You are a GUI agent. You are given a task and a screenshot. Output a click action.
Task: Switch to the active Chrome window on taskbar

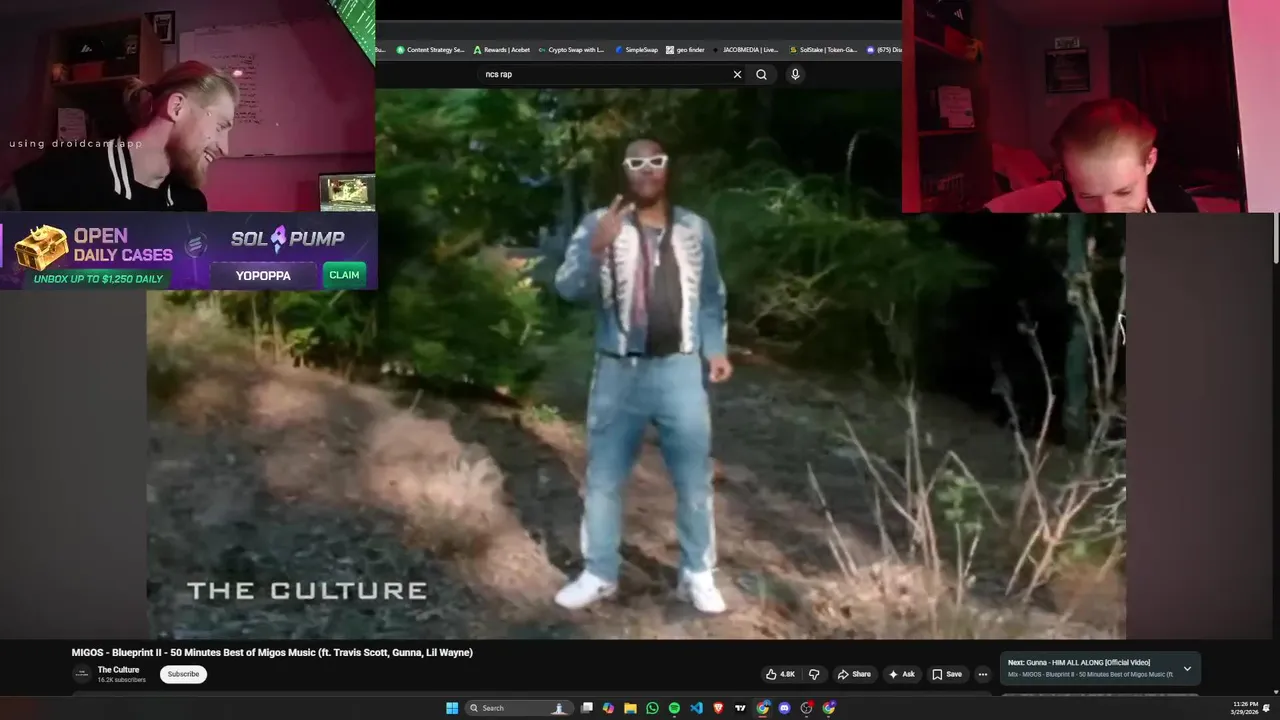point(762,708)
